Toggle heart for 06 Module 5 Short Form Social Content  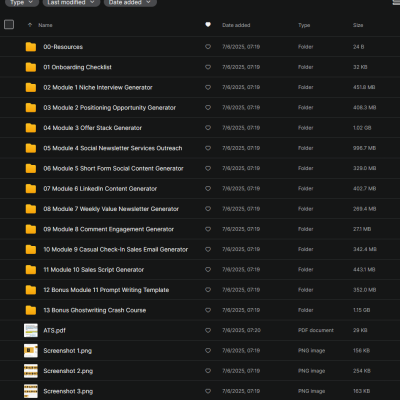point(208,168)
